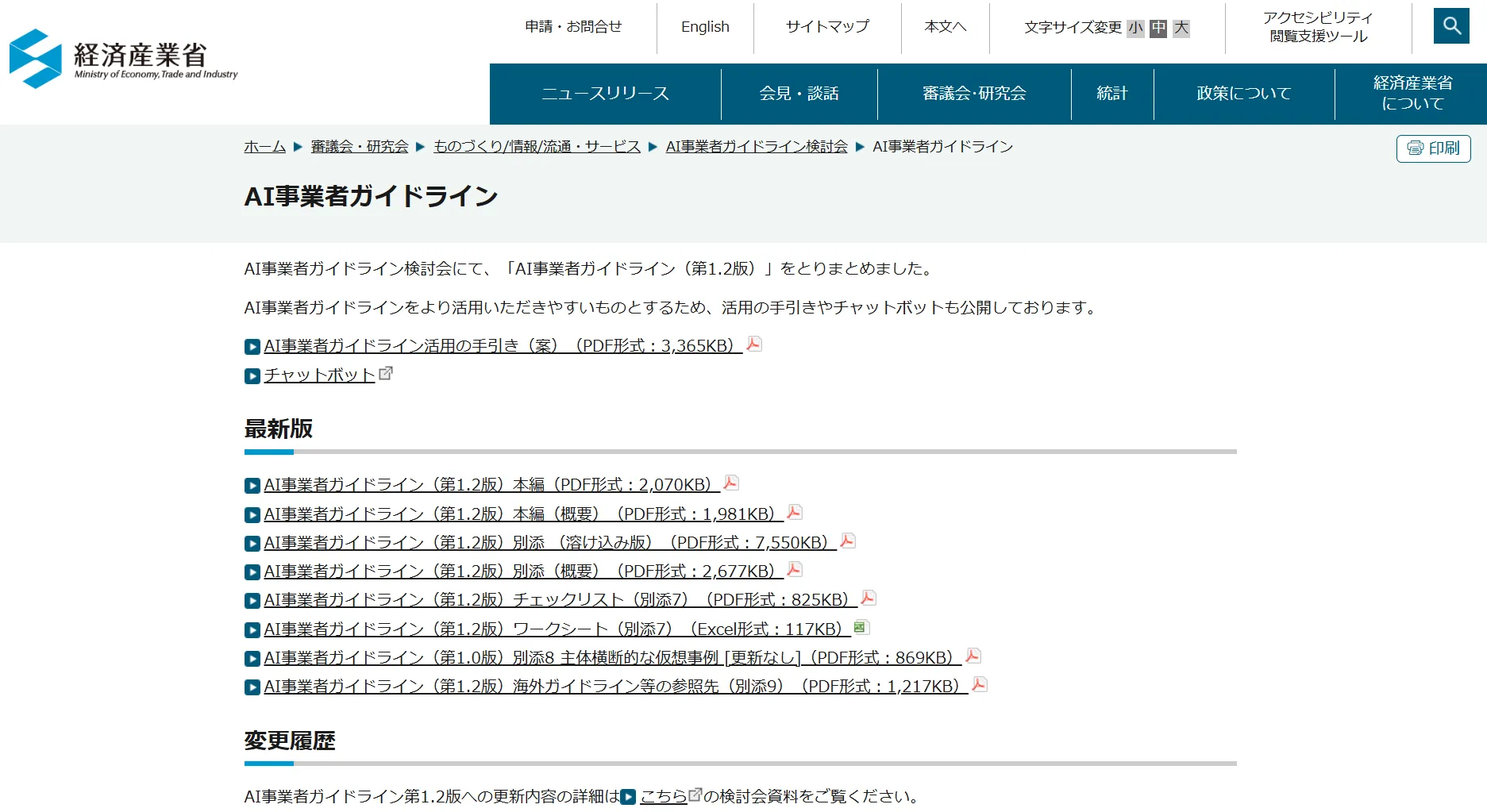Screen dimensions: 1487x812
Task: Click PDF icon after 本編 2,070KB link
Action: pos(731,483)
